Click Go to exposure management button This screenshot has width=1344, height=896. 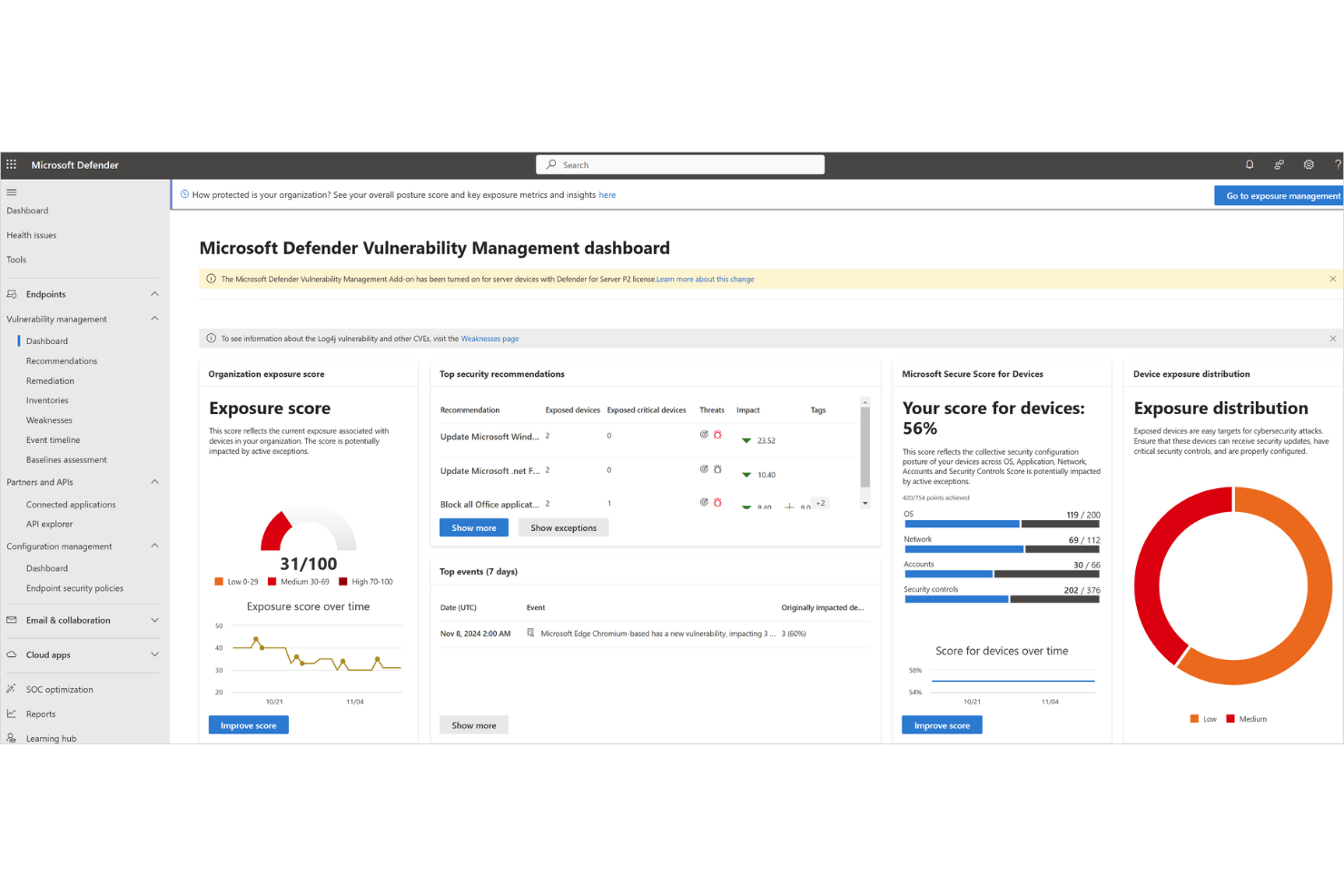[x=1280, y=195]
